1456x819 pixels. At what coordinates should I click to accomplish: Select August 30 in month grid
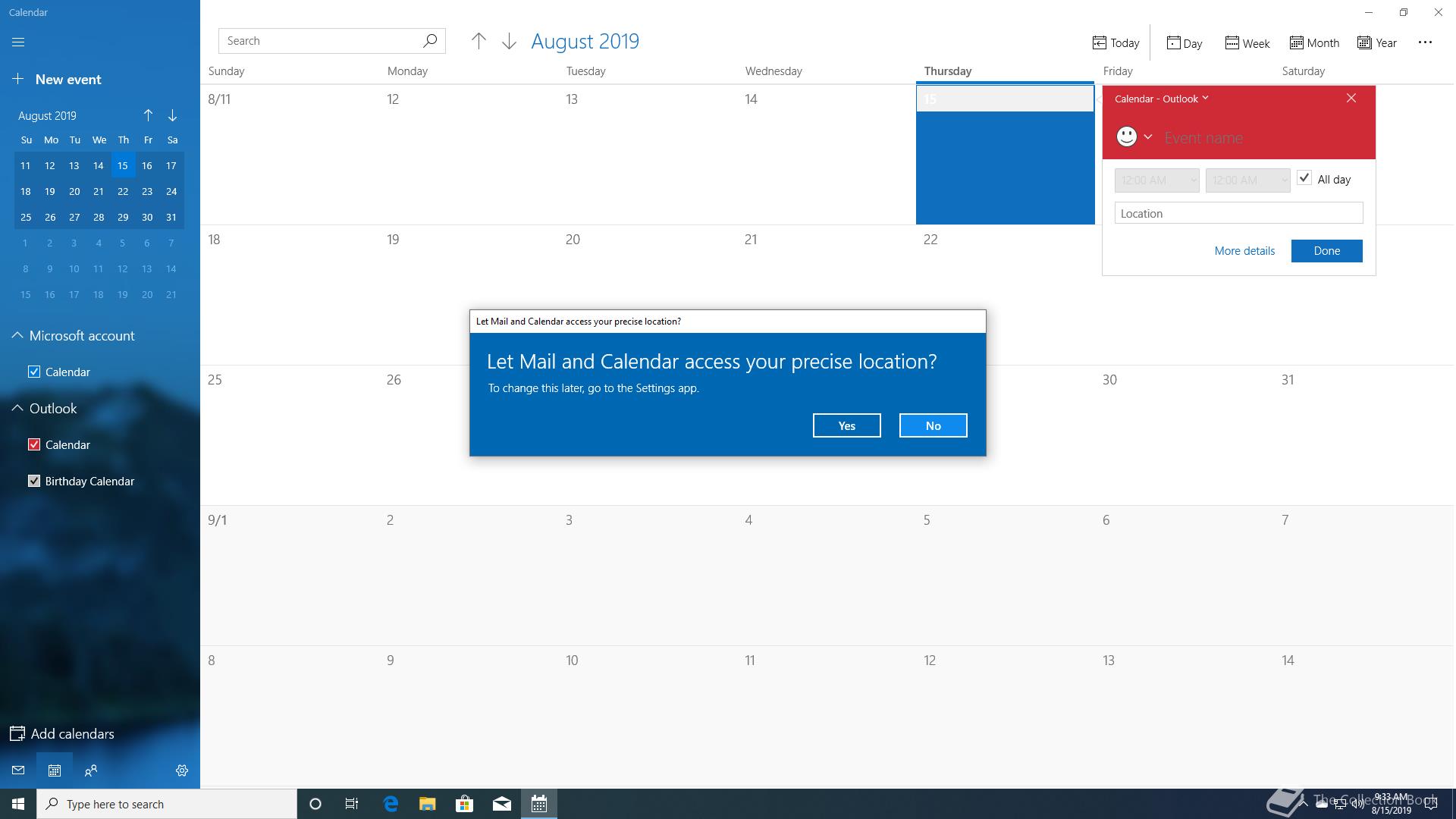1184,435
